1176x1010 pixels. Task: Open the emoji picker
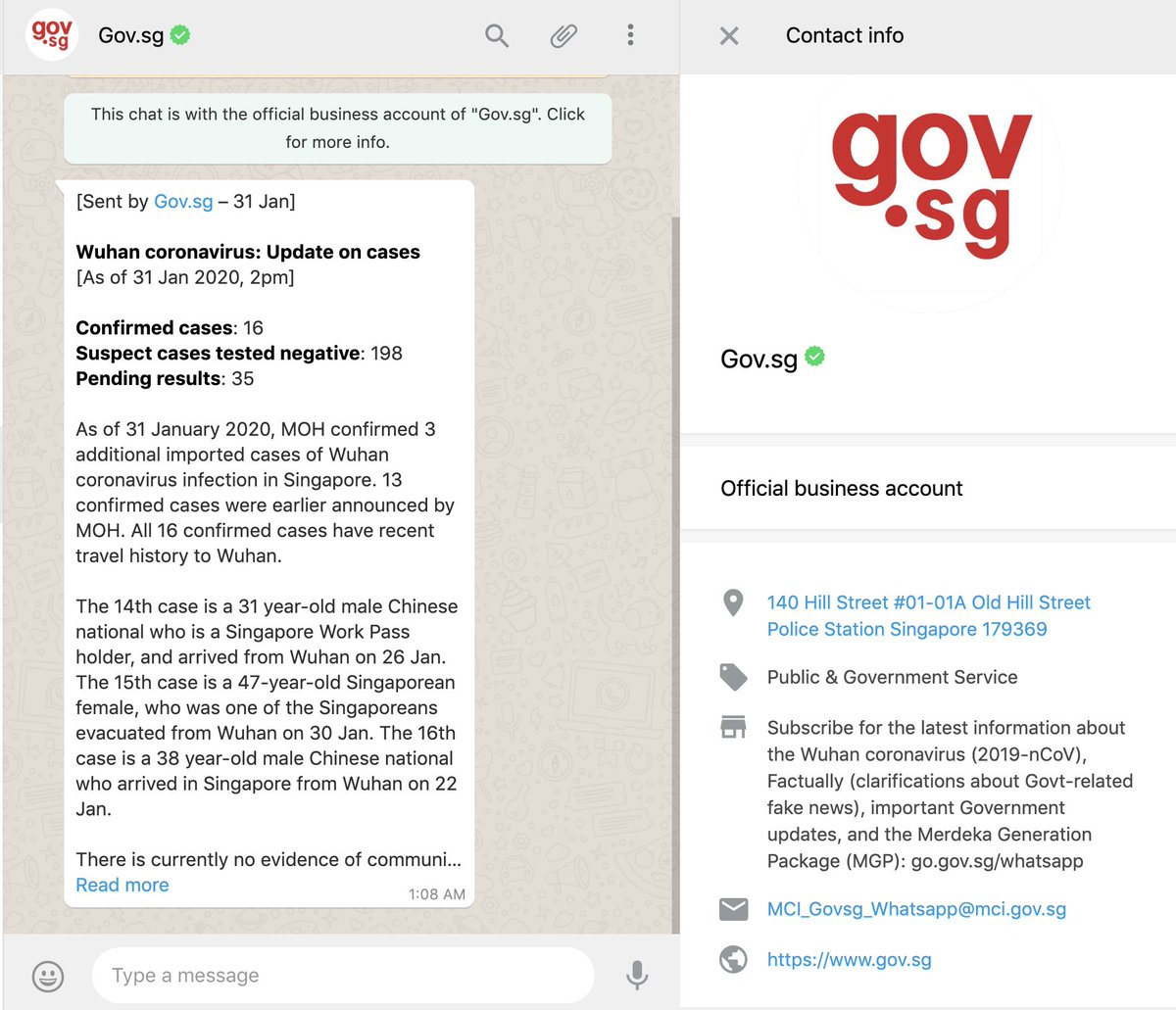click(48, 976)
